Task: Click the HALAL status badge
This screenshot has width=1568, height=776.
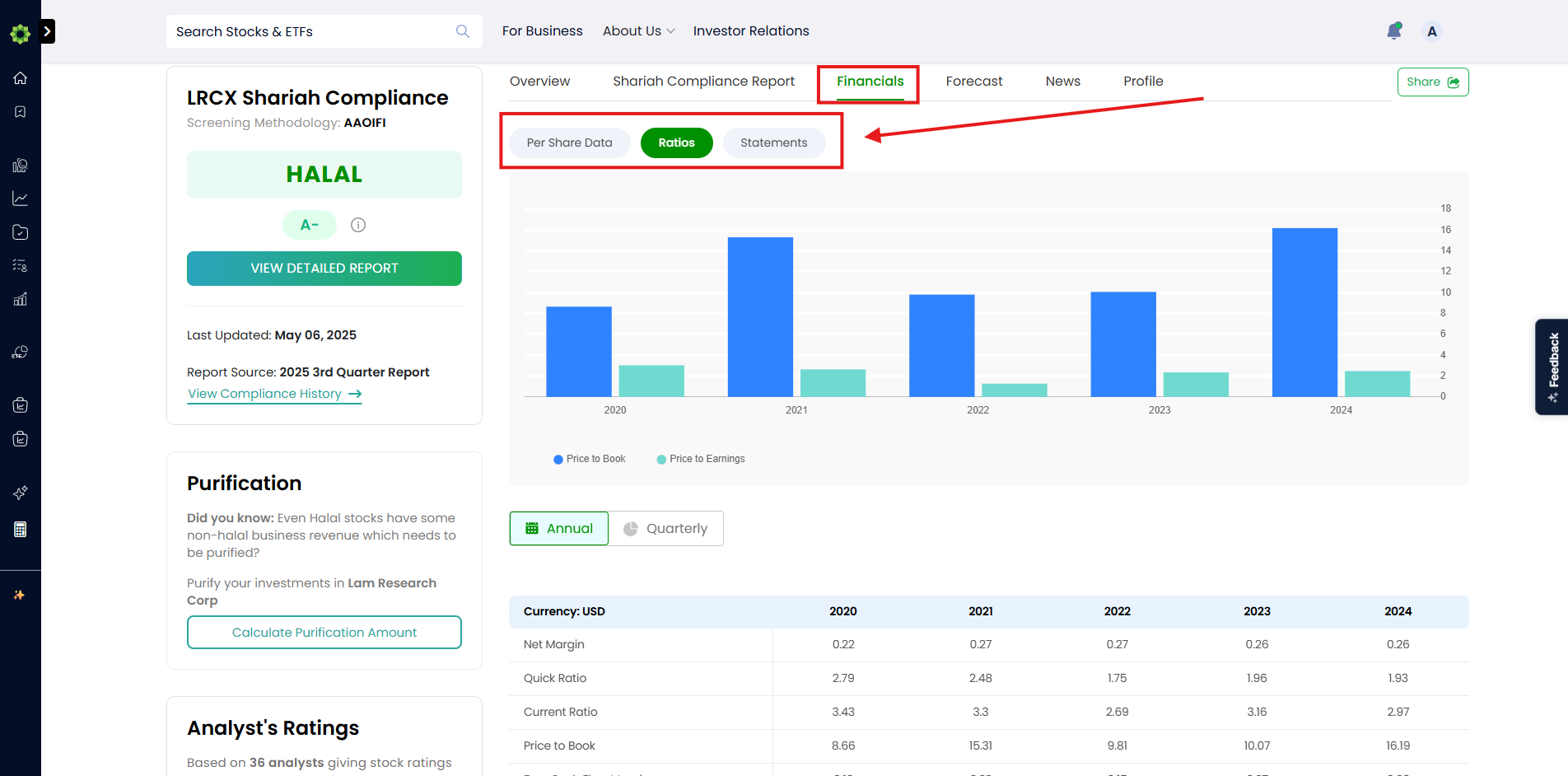Action: (324, 175)
